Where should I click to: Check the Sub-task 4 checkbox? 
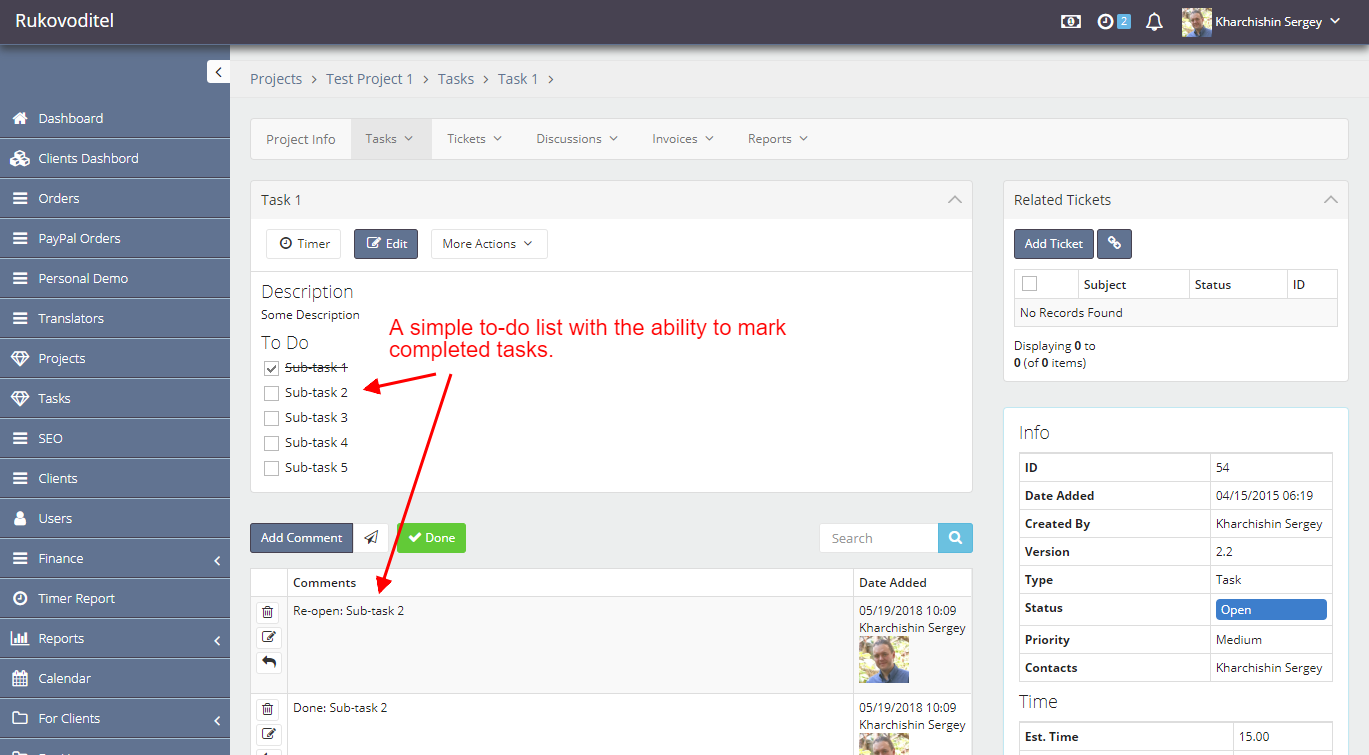pos(271,443)
